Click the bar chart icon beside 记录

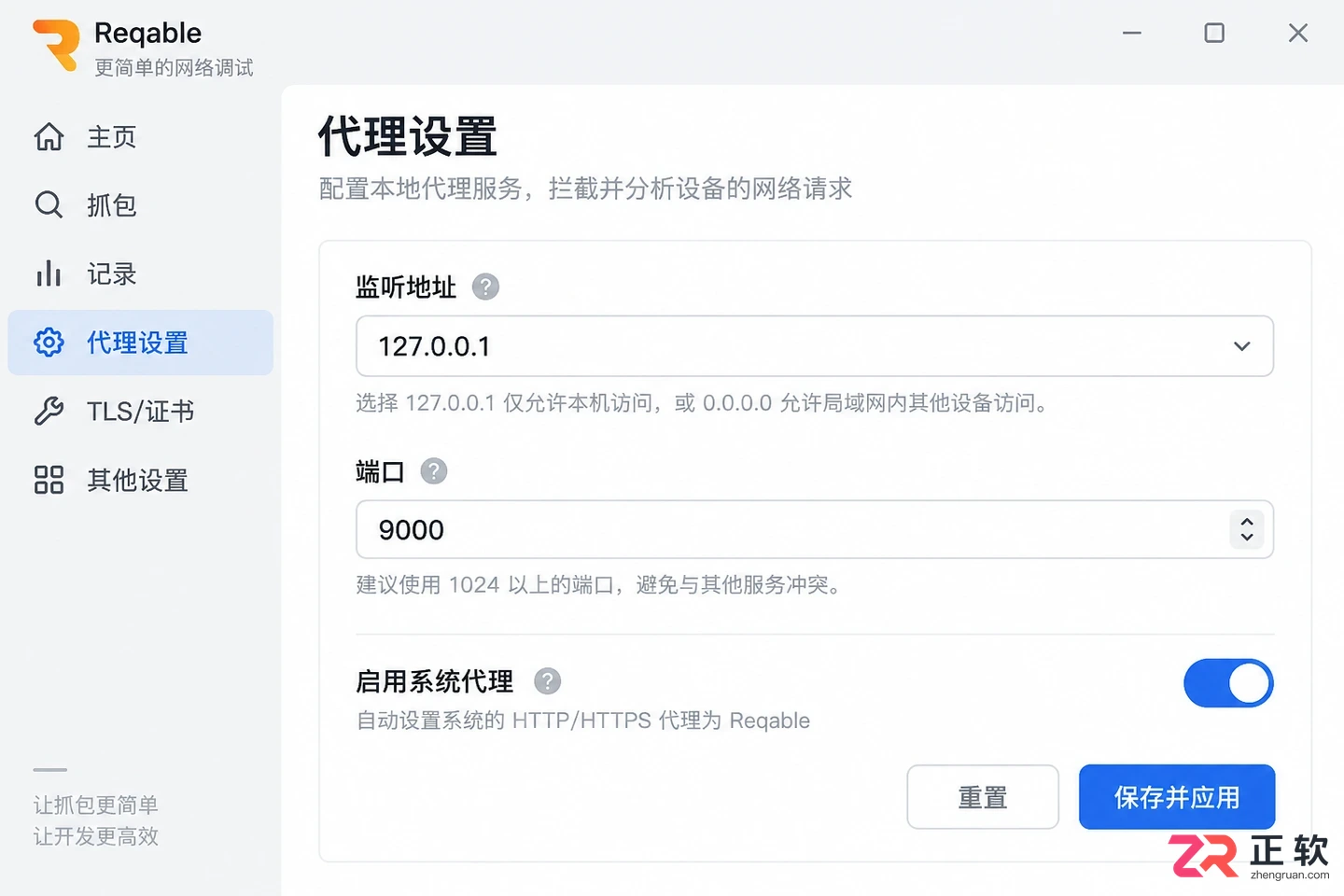[x=49, y=273]
